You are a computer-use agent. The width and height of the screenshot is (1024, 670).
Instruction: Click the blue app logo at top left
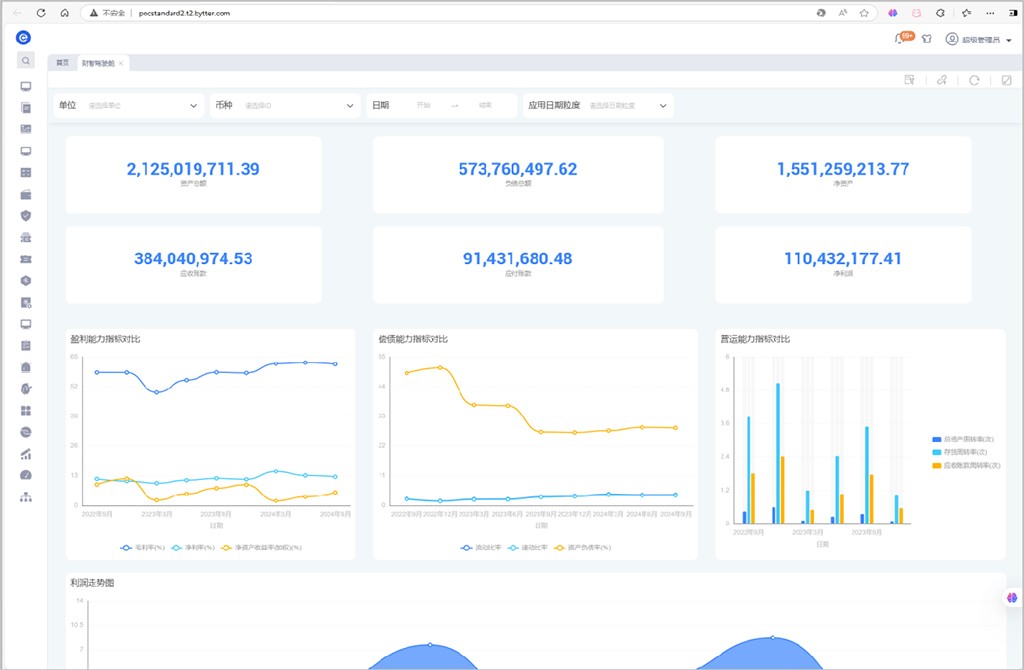click(x=24, y=37)
